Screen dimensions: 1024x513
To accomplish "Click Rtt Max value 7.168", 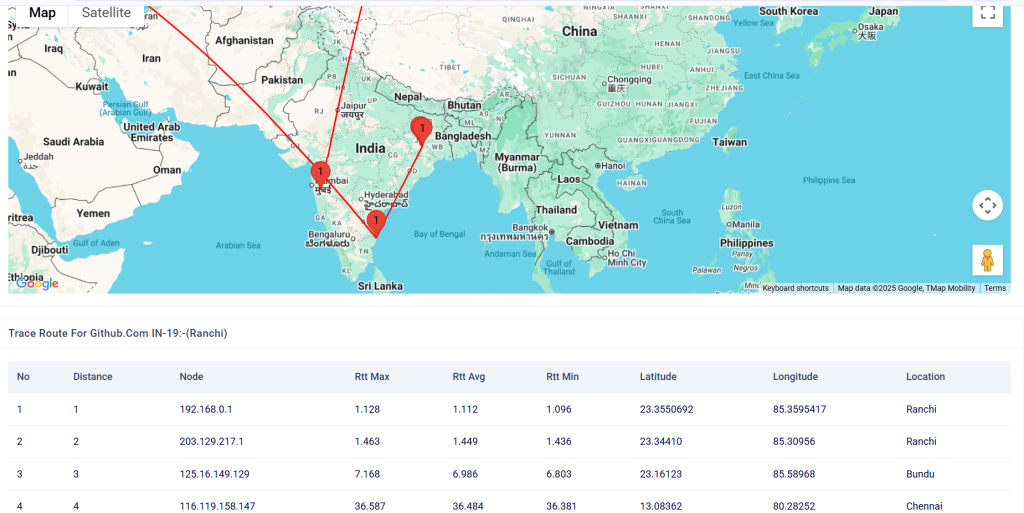I will (367, 474).
